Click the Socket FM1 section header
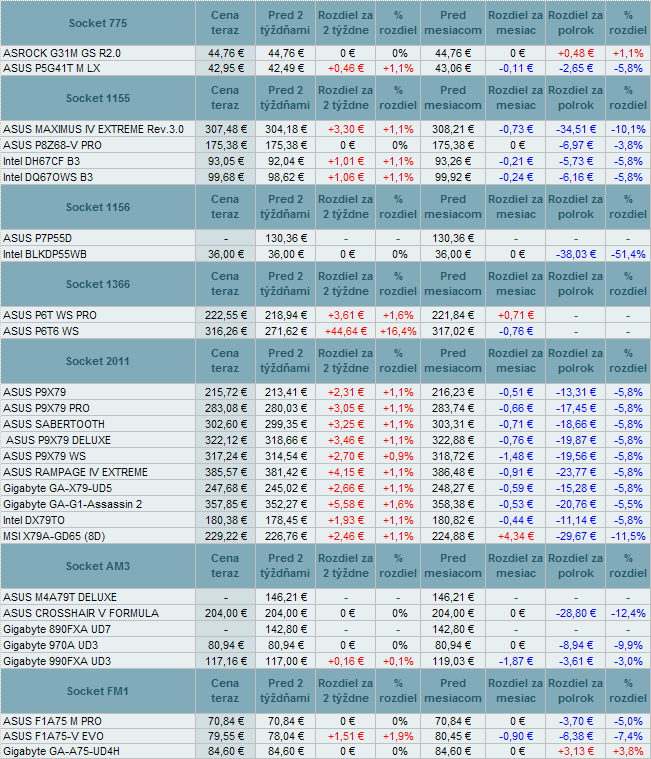 (98, 691)
